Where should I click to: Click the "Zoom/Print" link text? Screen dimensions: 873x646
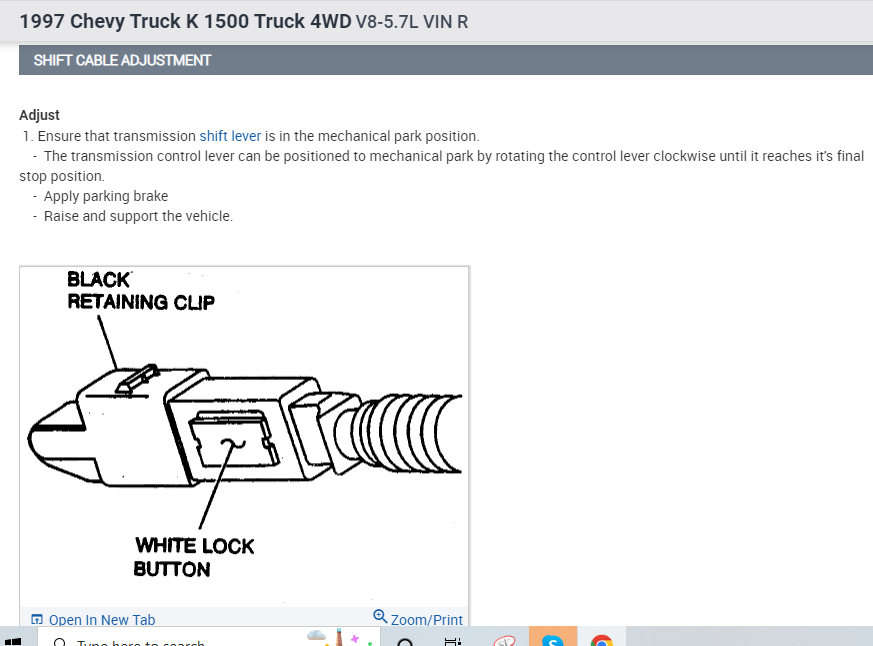pos(426,619)
